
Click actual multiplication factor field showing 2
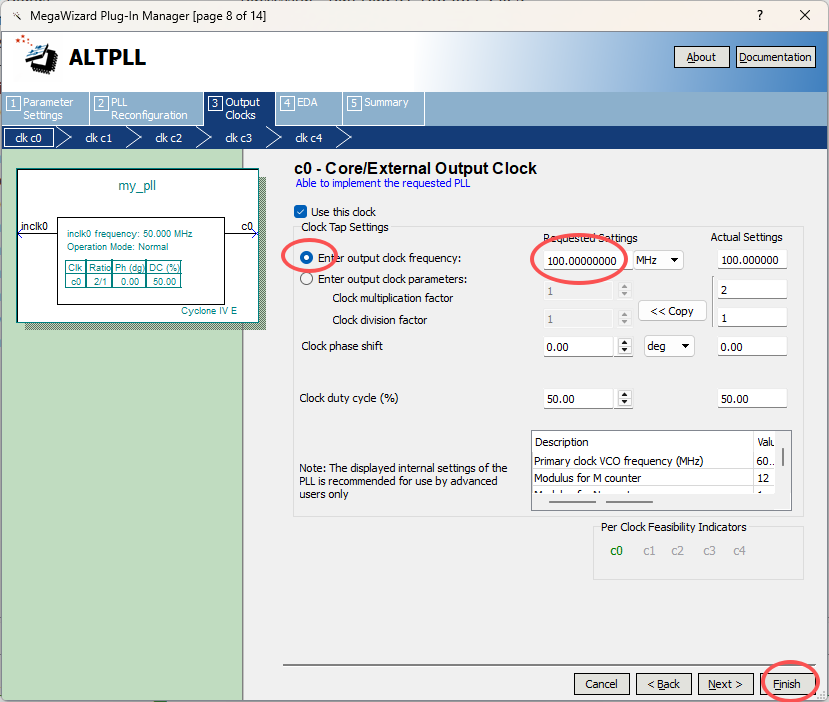(752, 290)
